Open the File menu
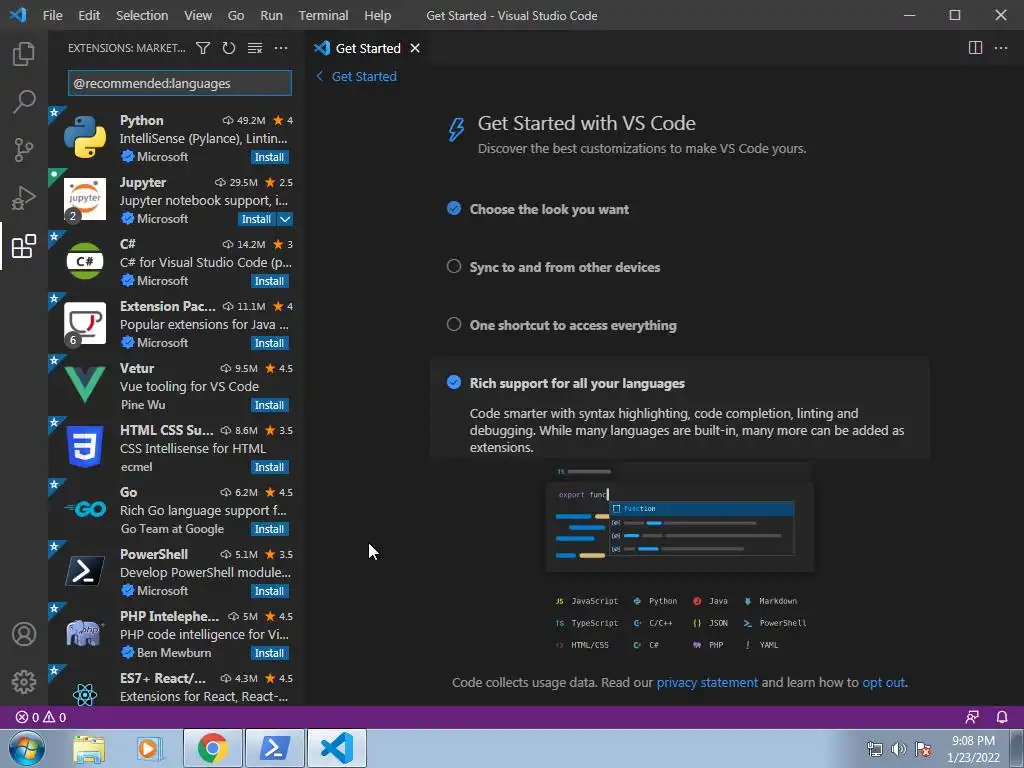Viewport: 1024px width, 768px height. pos(52,15)
